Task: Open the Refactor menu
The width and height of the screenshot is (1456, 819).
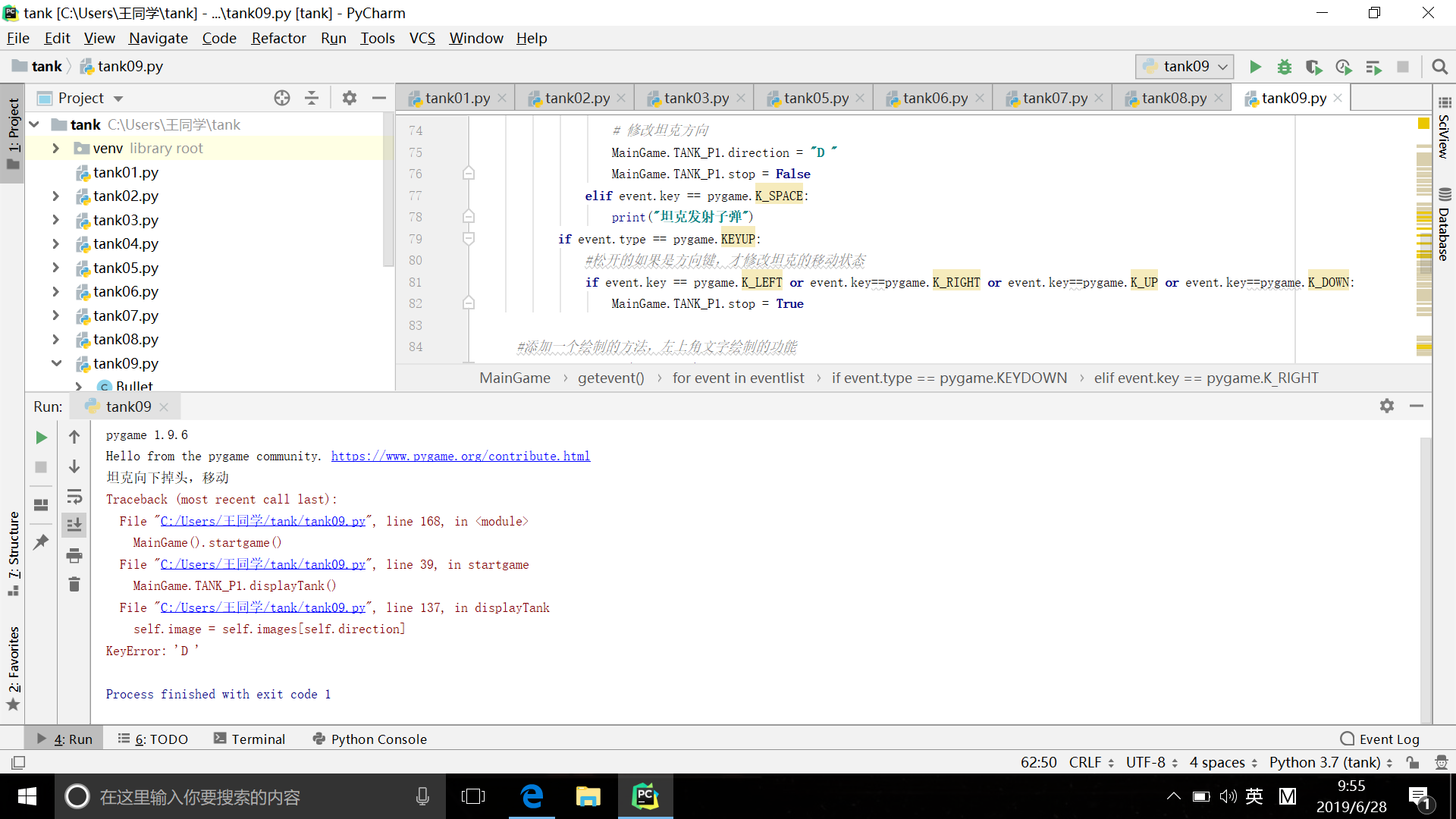Action: 278,38
